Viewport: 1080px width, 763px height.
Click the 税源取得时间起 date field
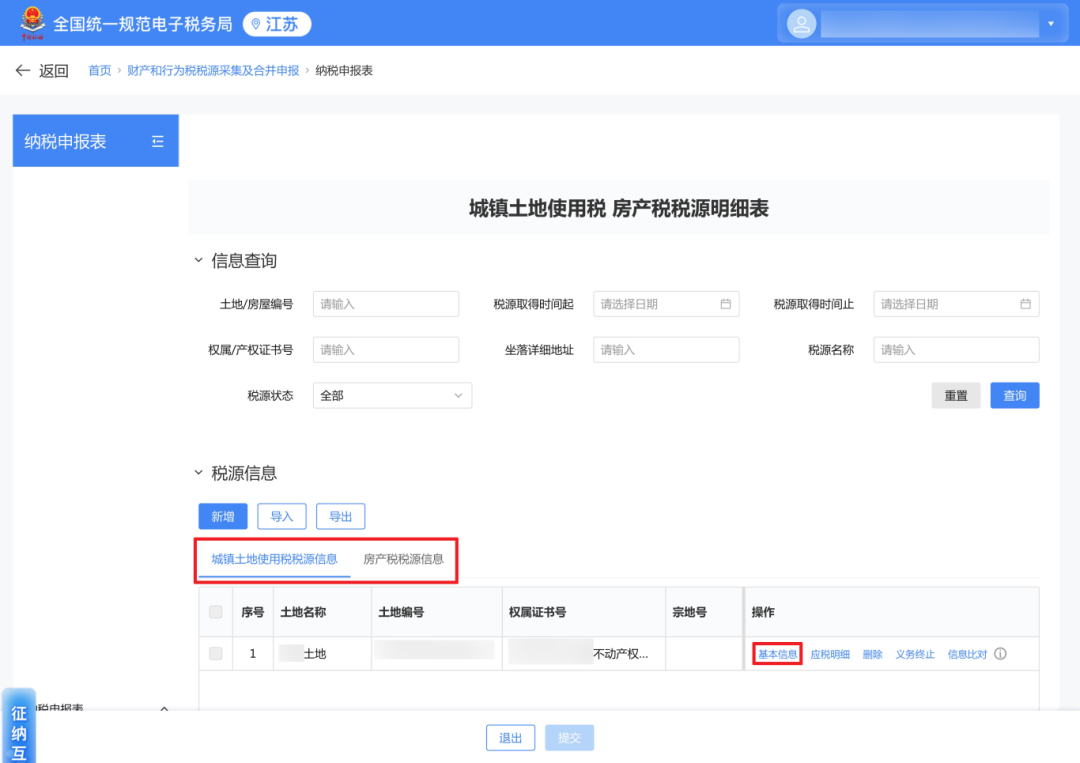click(x=666, y=304)
